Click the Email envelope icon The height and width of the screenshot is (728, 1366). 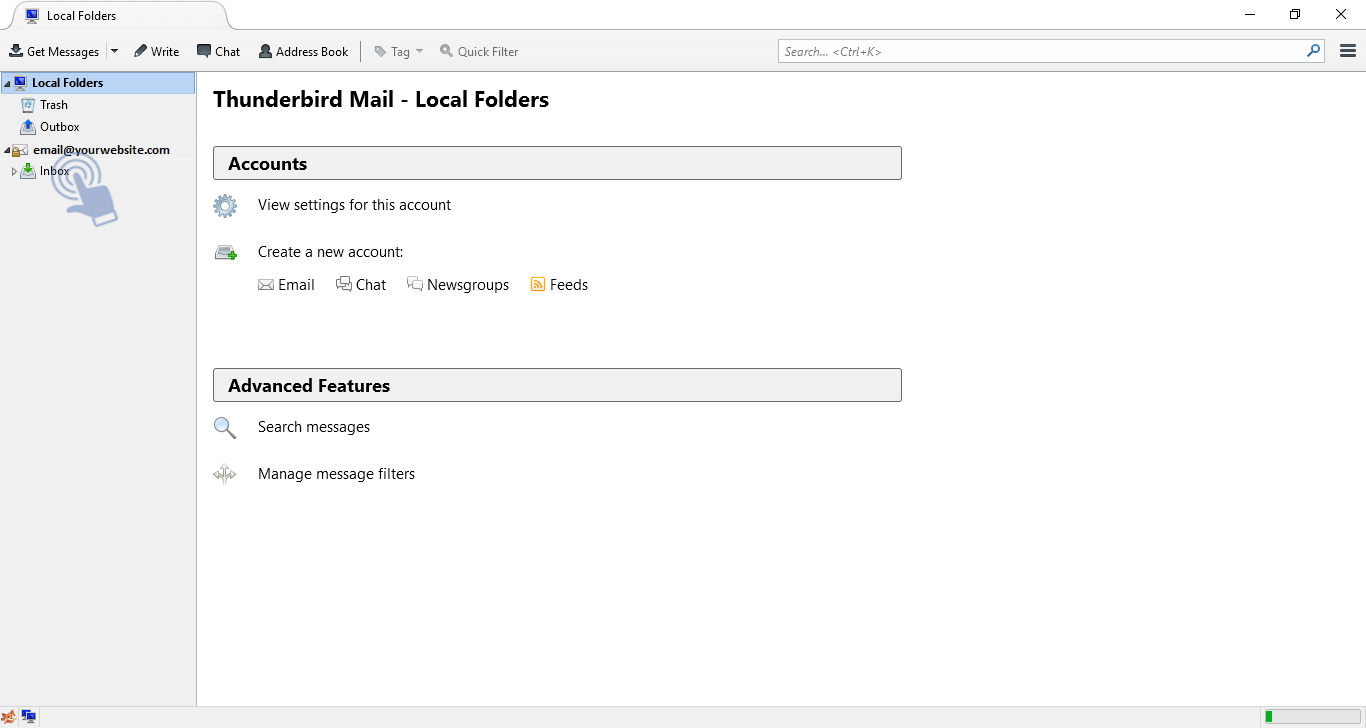tap(266, 285)
